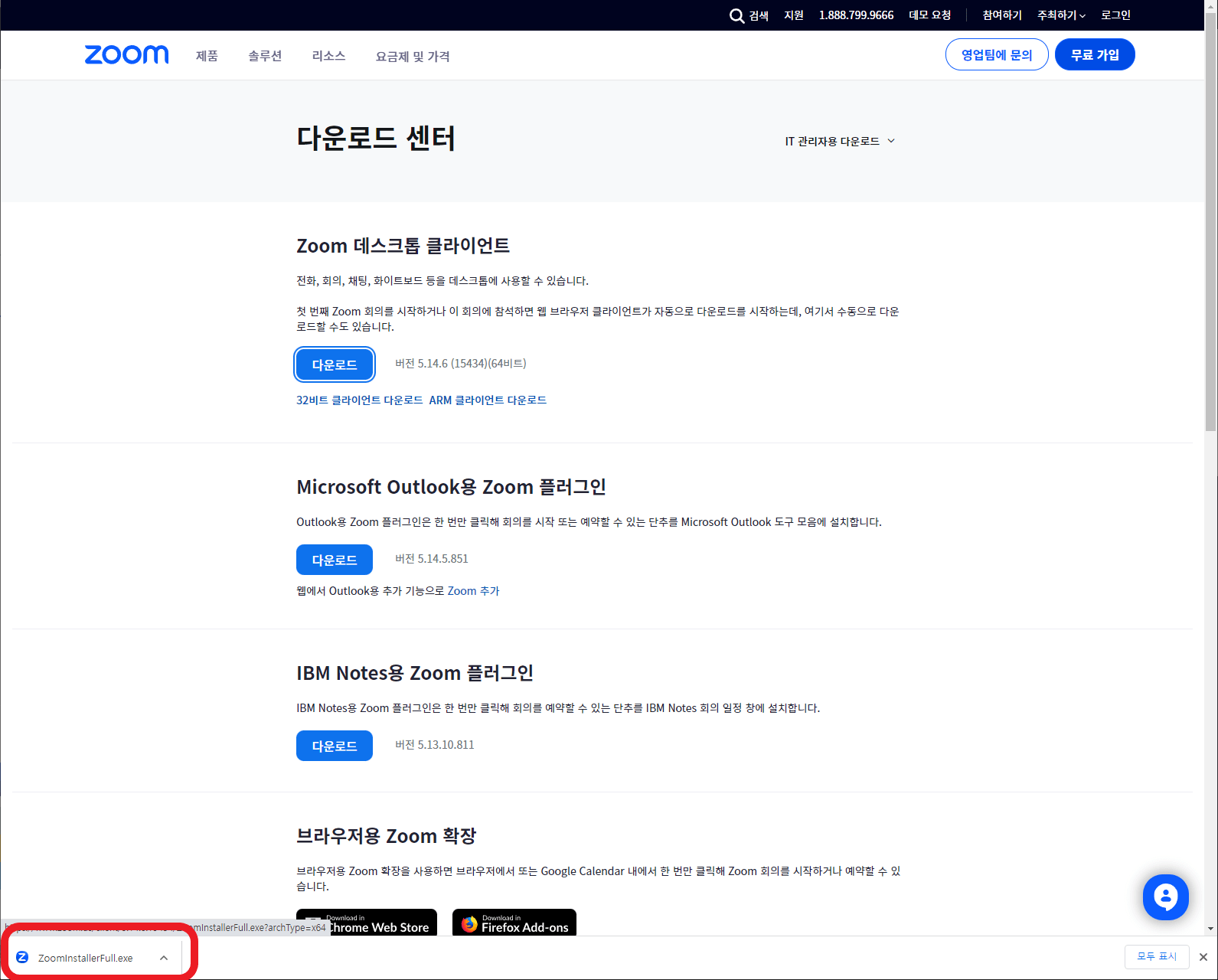Viewport: 1218px width, 980px height.
Task: Click 지원 in top bar
Action: pyautogui.click(x=794, y=15)
